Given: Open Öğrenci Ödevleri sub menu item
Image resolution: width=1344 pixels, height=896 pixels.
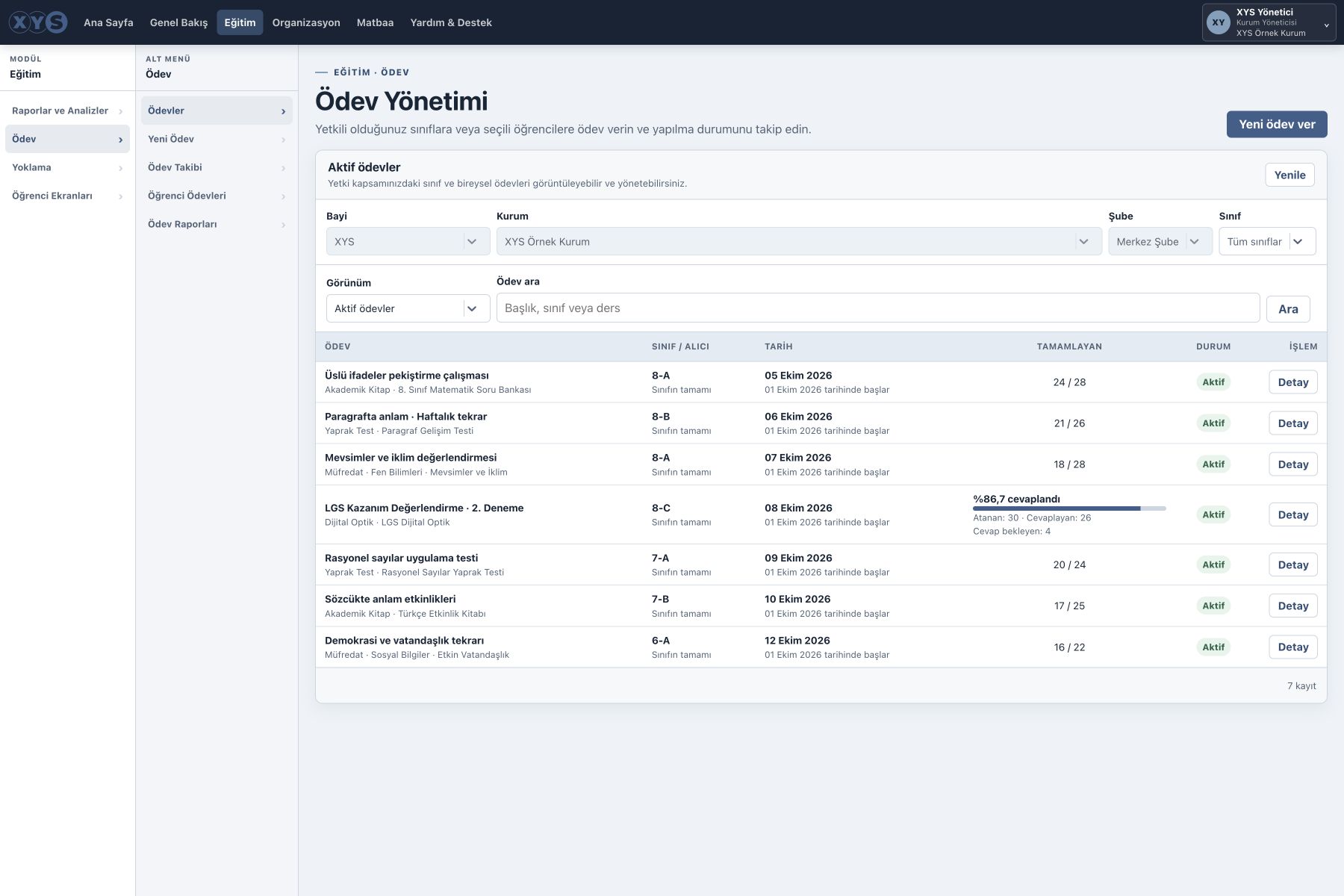Looking at the screenshot, I should pyautogui.click(x=217, y=196).
